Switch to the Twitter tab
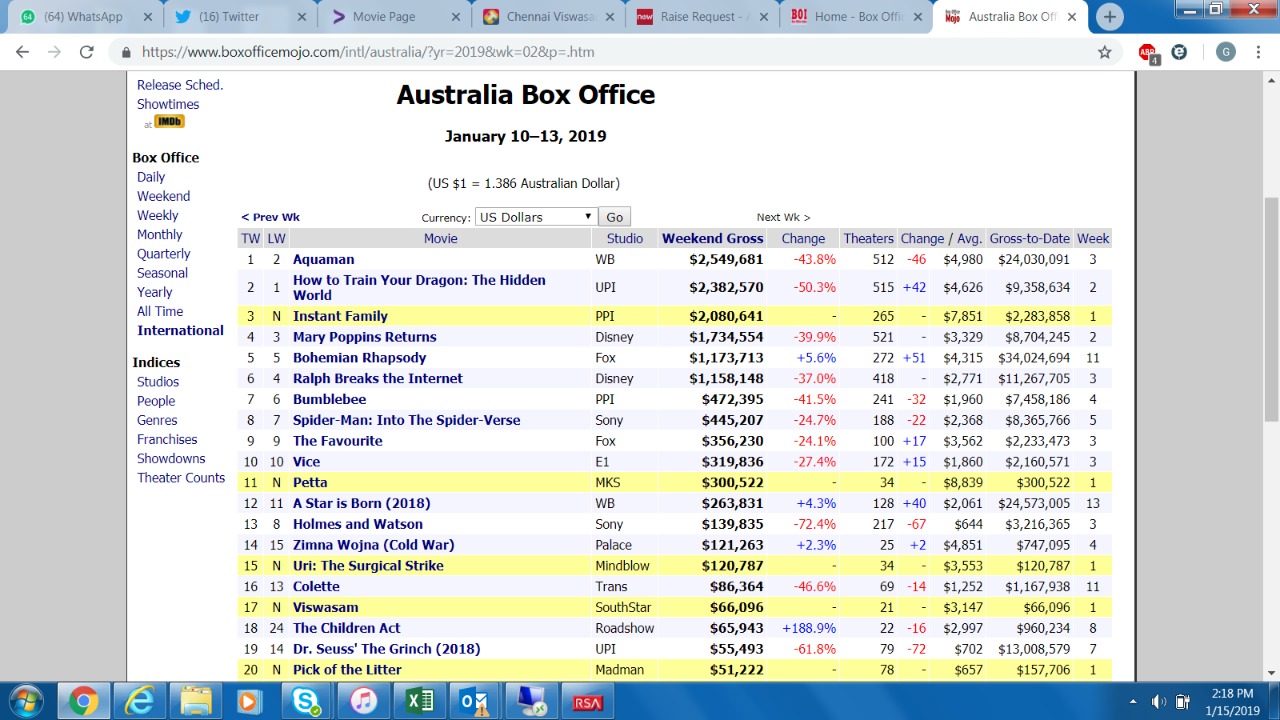This screenshot has width=1280, height=720. coord(237,17)
